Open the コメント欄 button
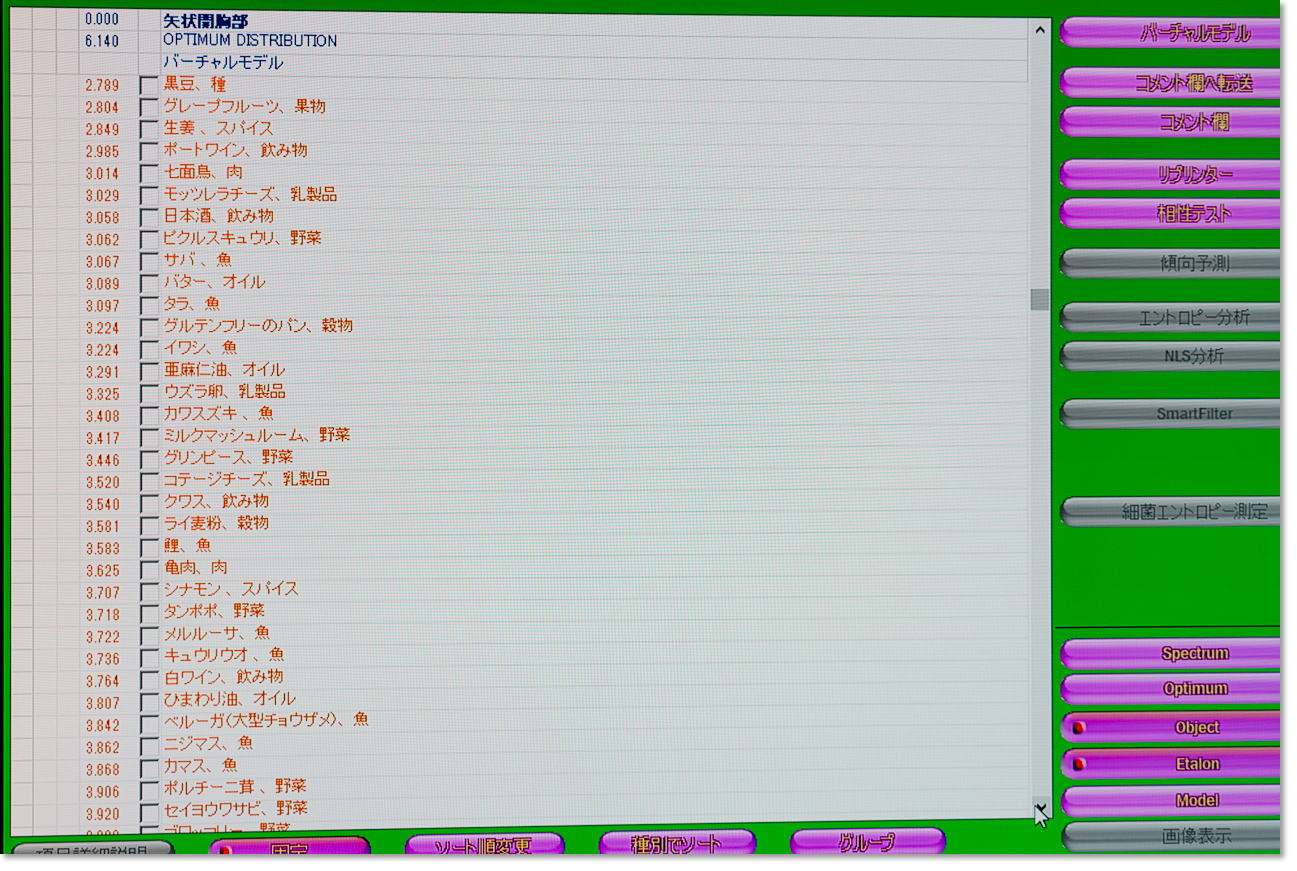This screenshot has height=871, width=1297. pos(1171,122)
